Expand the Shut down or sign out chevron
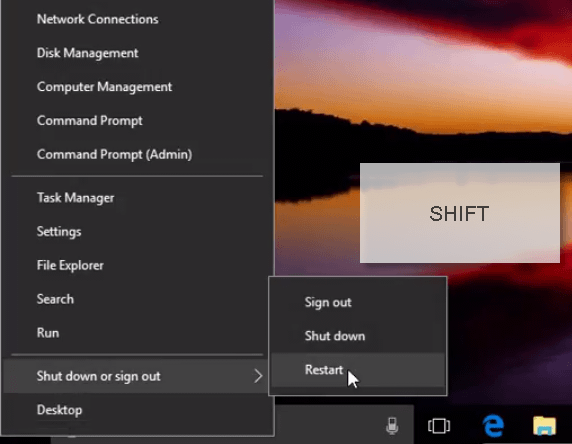572x444 pixels. [x=258, y=376]
